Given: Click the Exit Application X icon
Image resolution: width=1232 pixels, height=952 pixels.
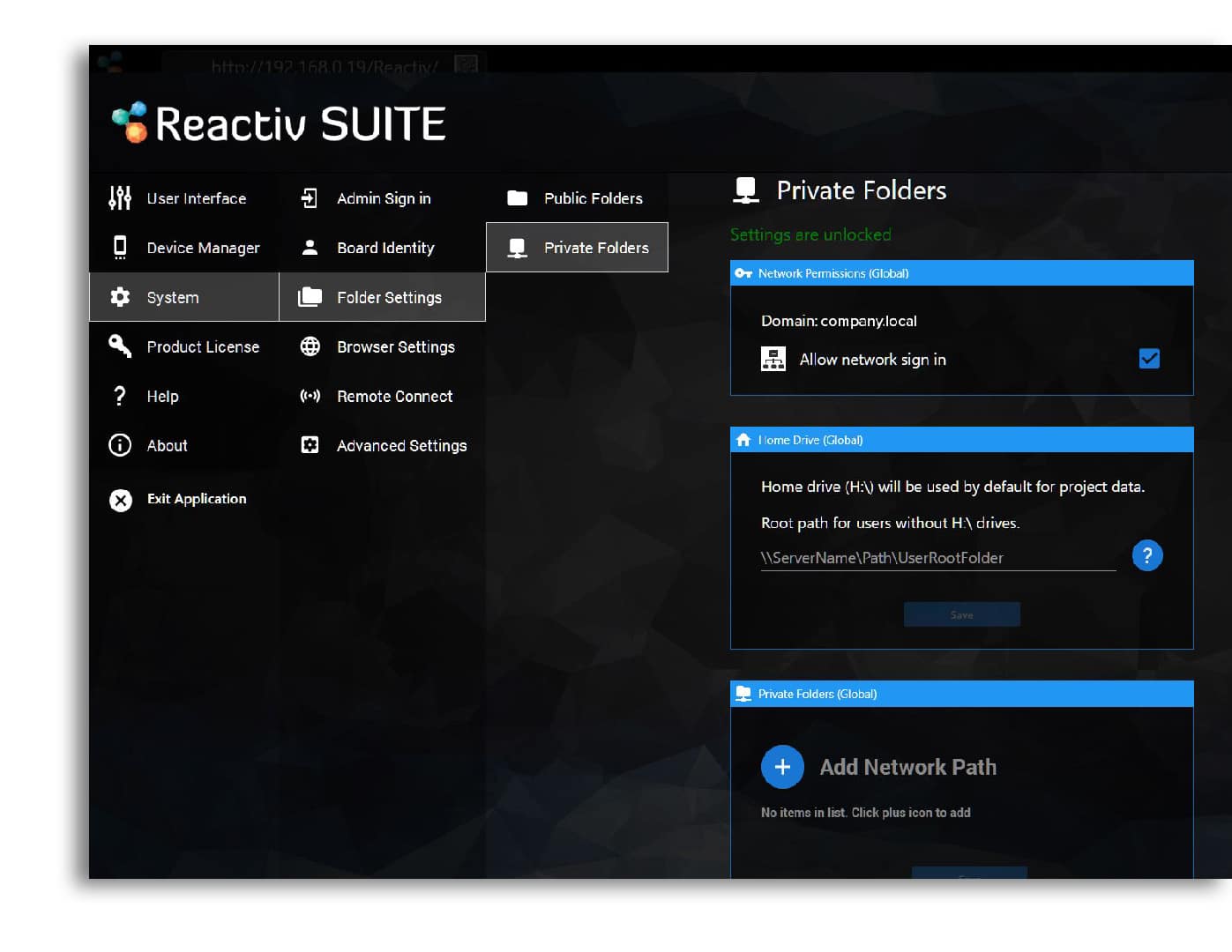Looking at the screenshot, I should click(121, 500).
